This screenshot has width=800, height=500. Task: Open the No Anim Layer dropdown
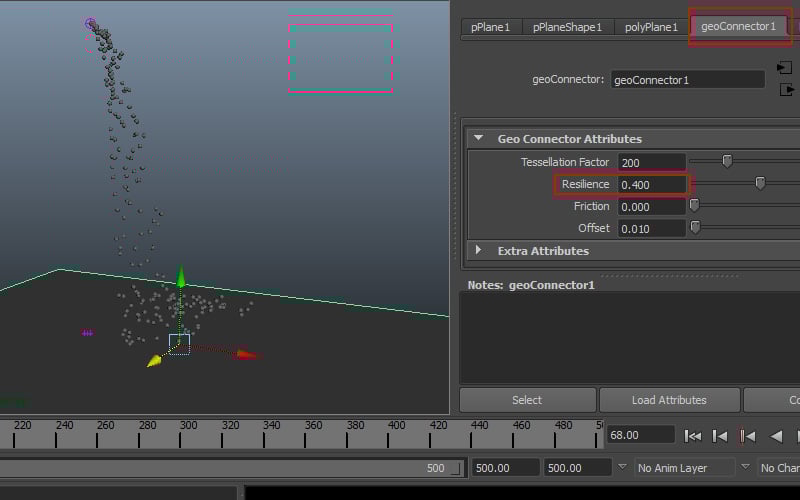[685, 468]
